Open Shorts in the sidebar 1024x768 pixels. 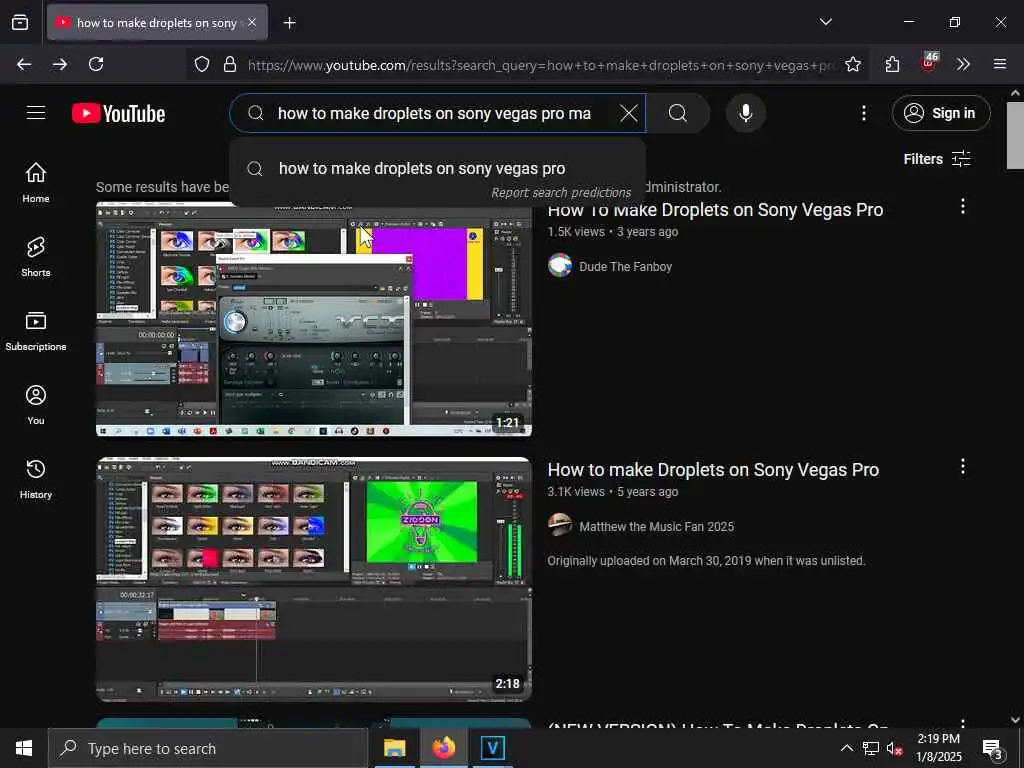(36, 257)
